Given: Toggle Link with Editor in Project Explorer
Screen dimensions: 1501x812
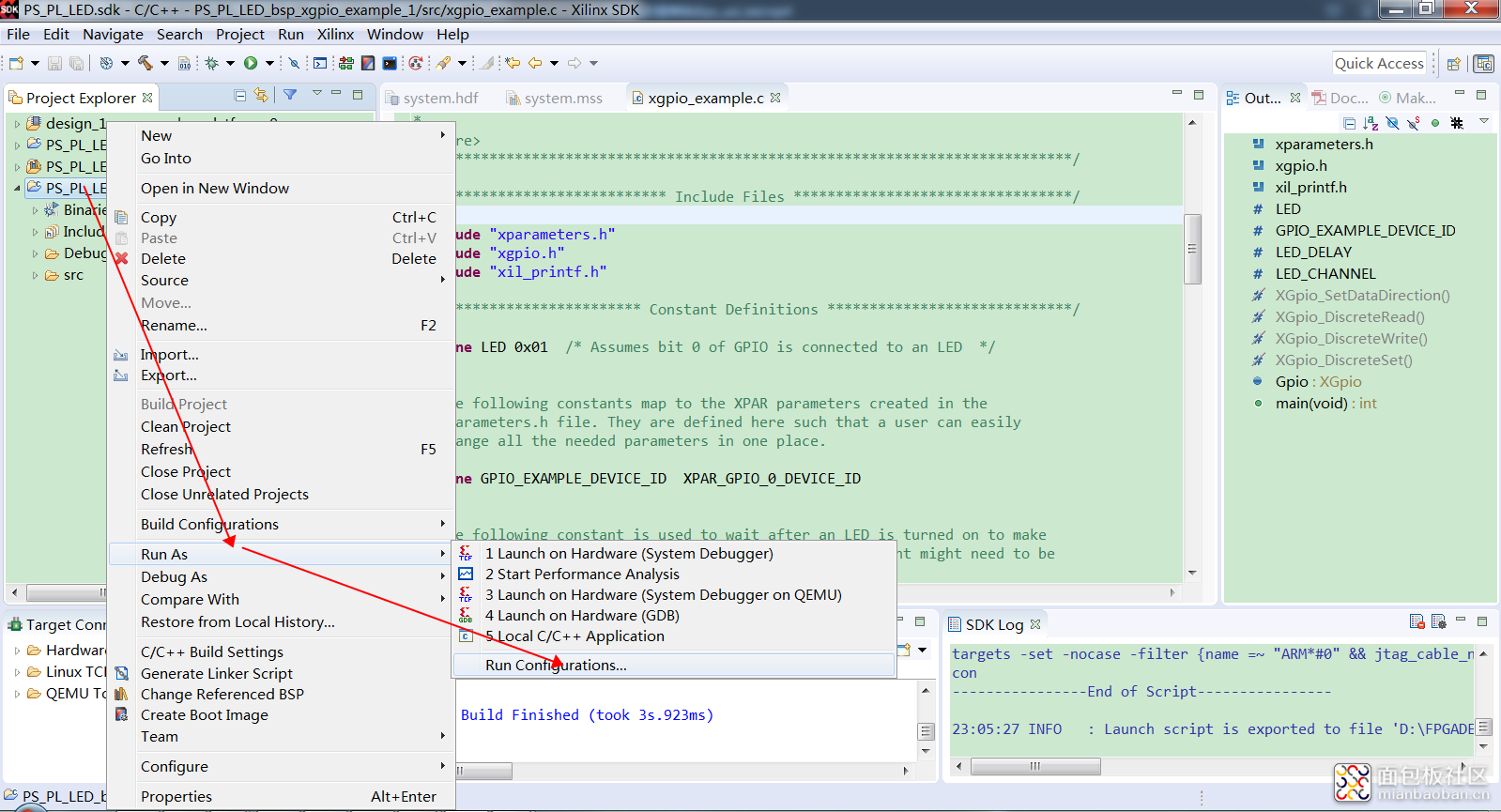Looking at the screenshot, I should pos(261,96).
